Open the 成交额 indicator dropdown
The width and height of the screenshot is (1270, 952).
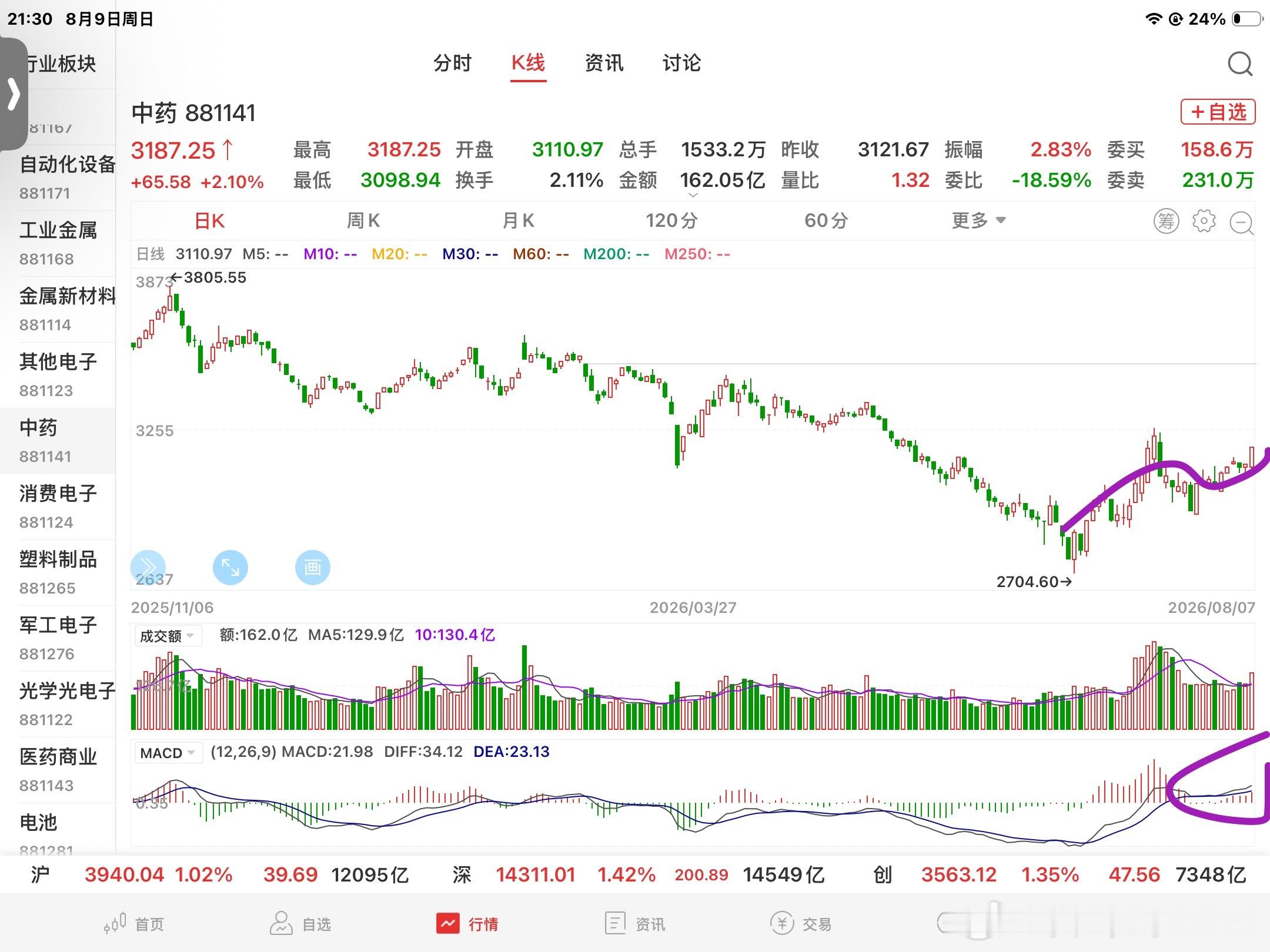coord(168,636)
